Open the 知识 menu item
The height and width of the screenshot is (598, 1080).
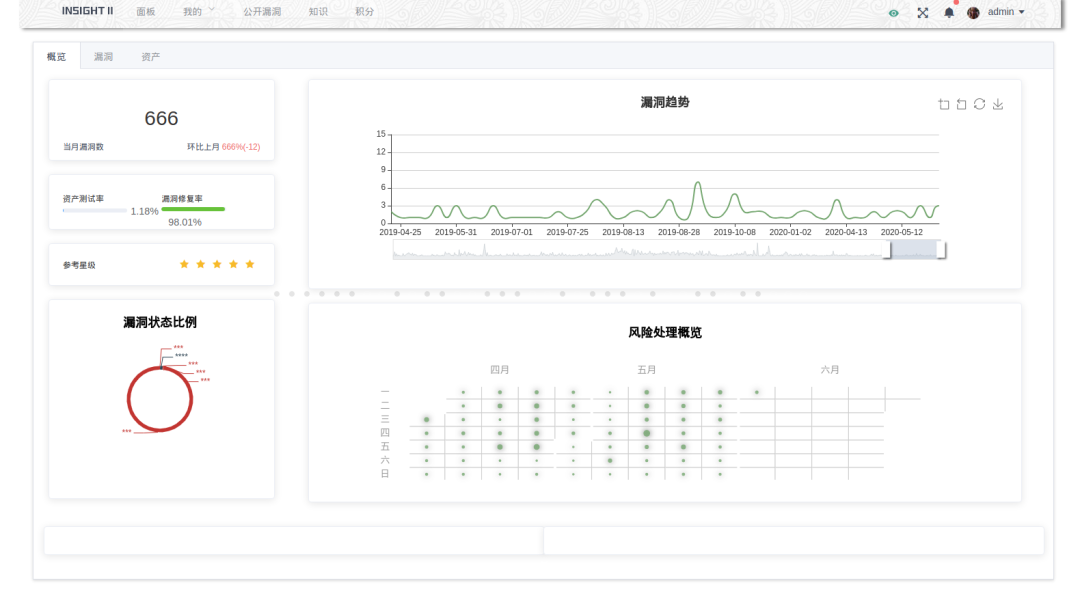[x=318, y=12]
